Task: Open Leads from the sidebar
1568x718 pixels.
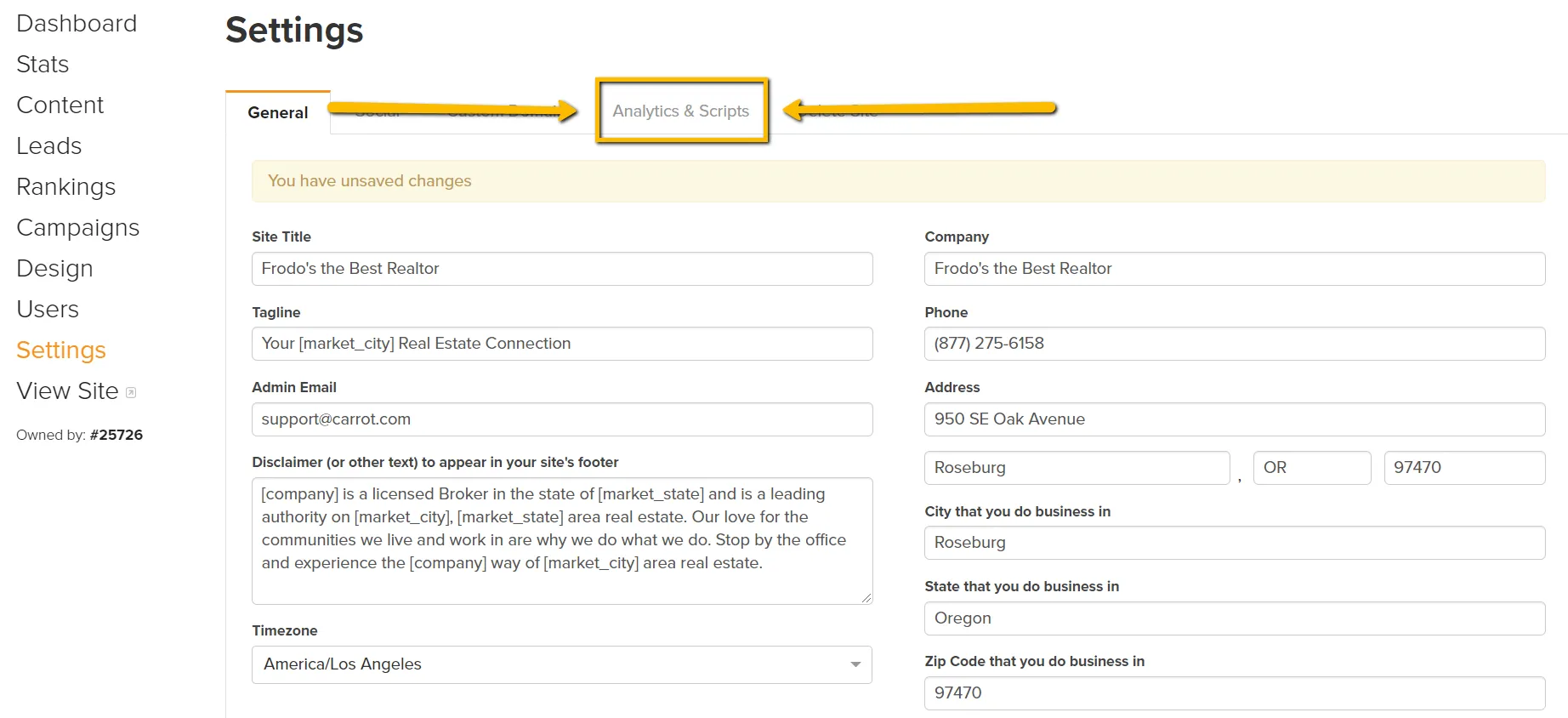Action: (x=48, y=146)
